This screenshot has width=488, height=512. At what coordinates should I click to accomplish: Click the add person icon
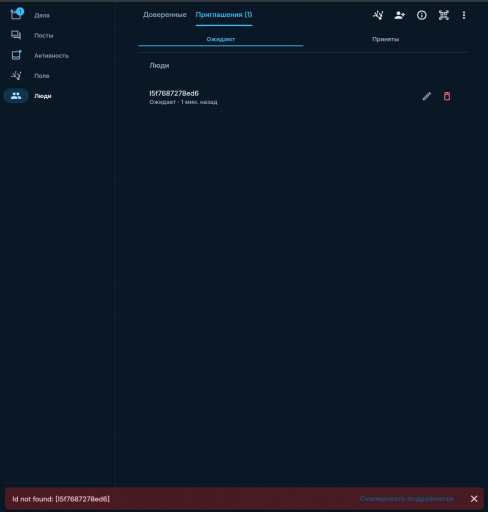400,15
